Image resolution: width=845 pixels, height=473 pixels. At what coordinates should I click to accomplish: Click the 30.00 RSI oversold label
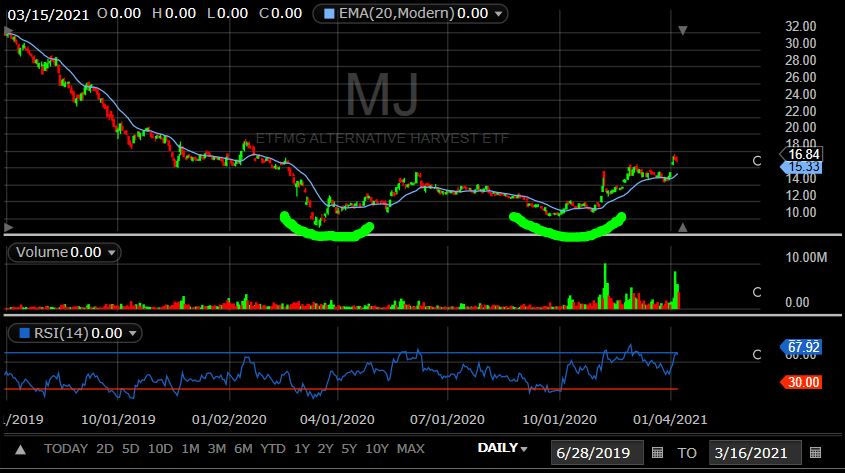click(x=801, y=382)
